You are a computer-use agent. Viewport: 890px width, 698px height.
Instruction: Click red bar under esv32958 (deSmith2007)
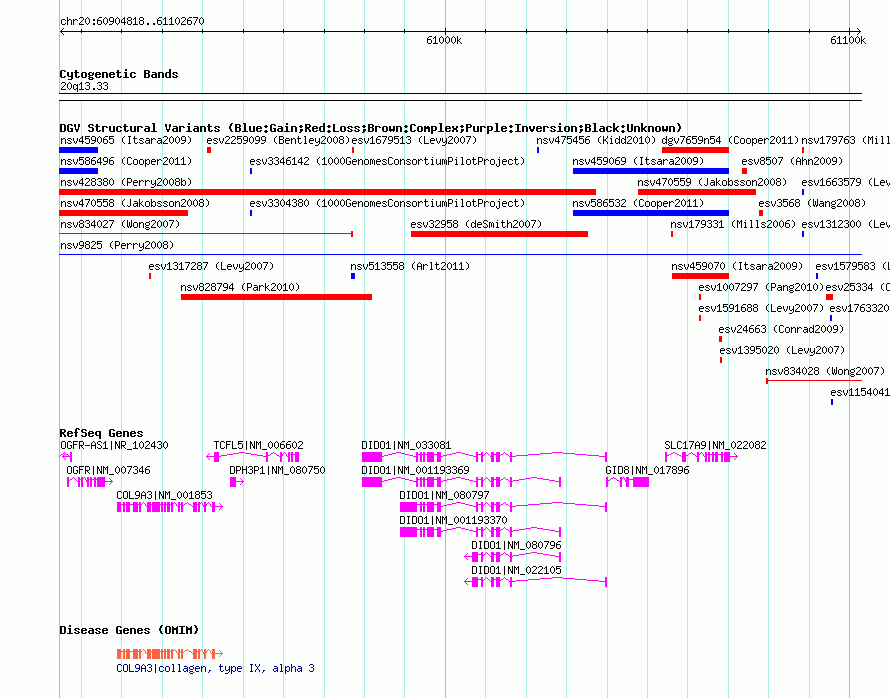[499, 234]
